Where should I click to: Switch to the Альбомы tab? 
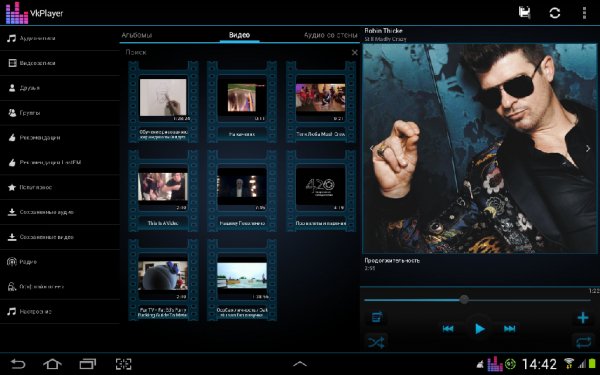click(137, 35)
